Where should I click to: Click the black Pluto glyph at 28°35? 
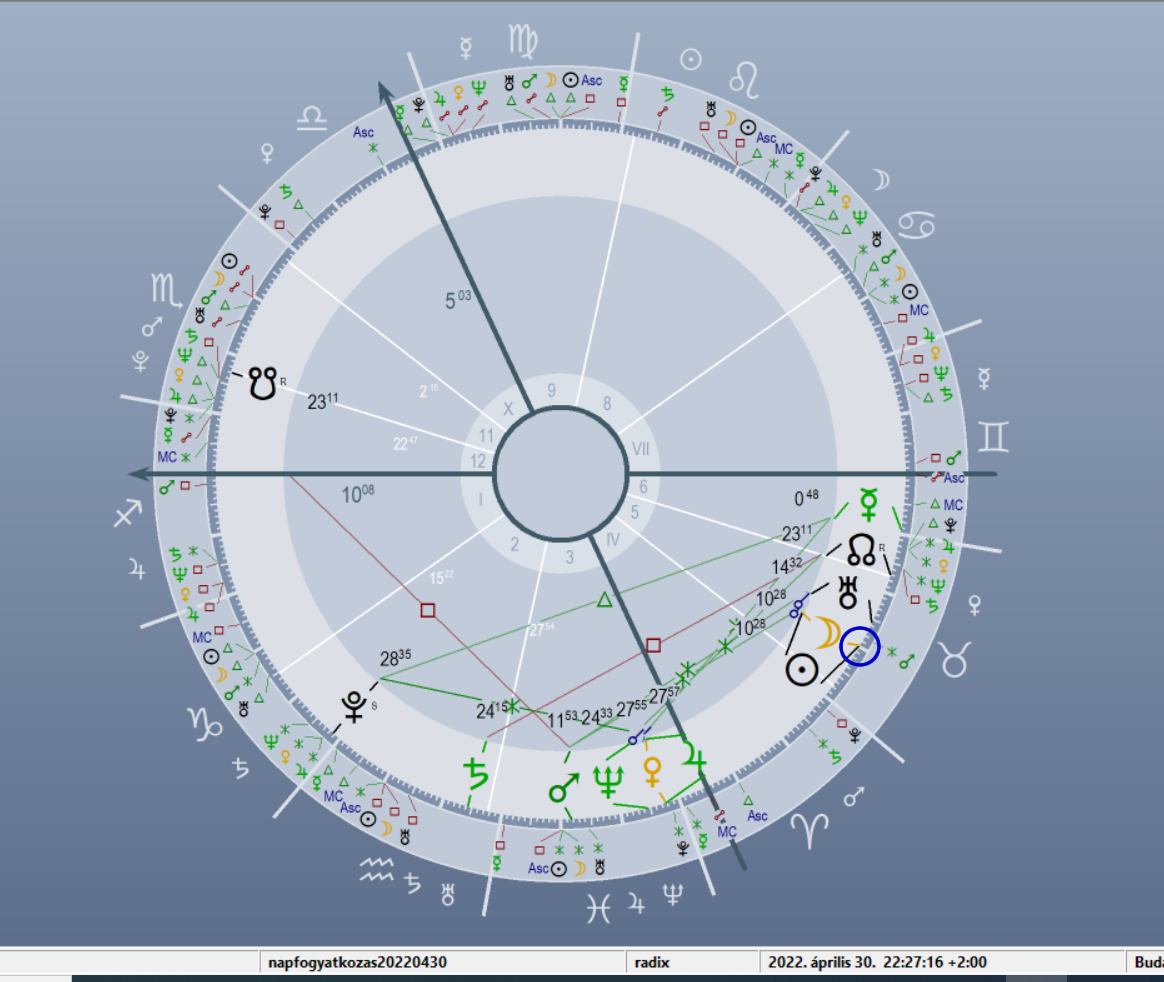coord(353,707)
